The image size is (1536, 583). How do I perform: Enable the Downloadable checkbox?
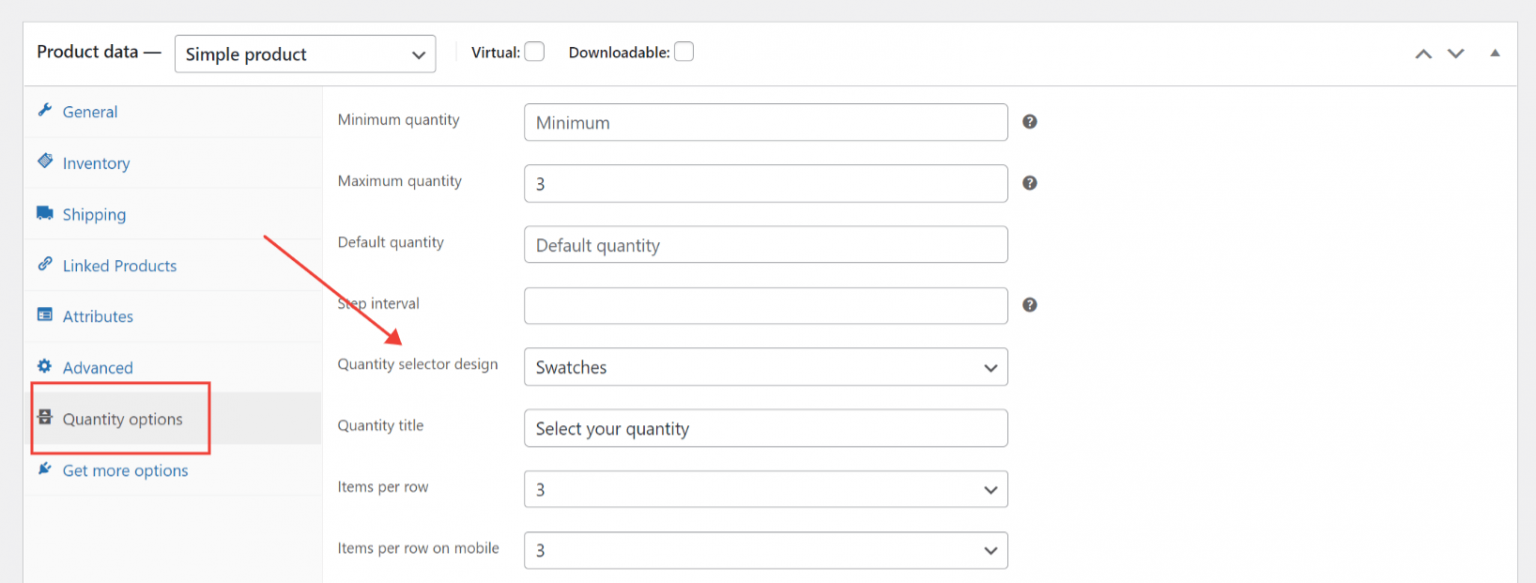[x=684, y=51]
